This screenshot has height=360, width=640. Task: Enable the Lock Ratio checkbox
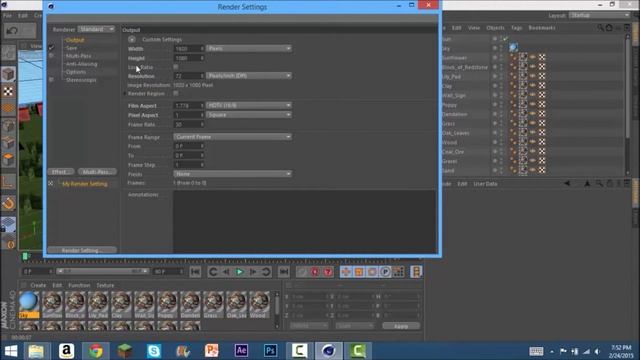[176, 67]
